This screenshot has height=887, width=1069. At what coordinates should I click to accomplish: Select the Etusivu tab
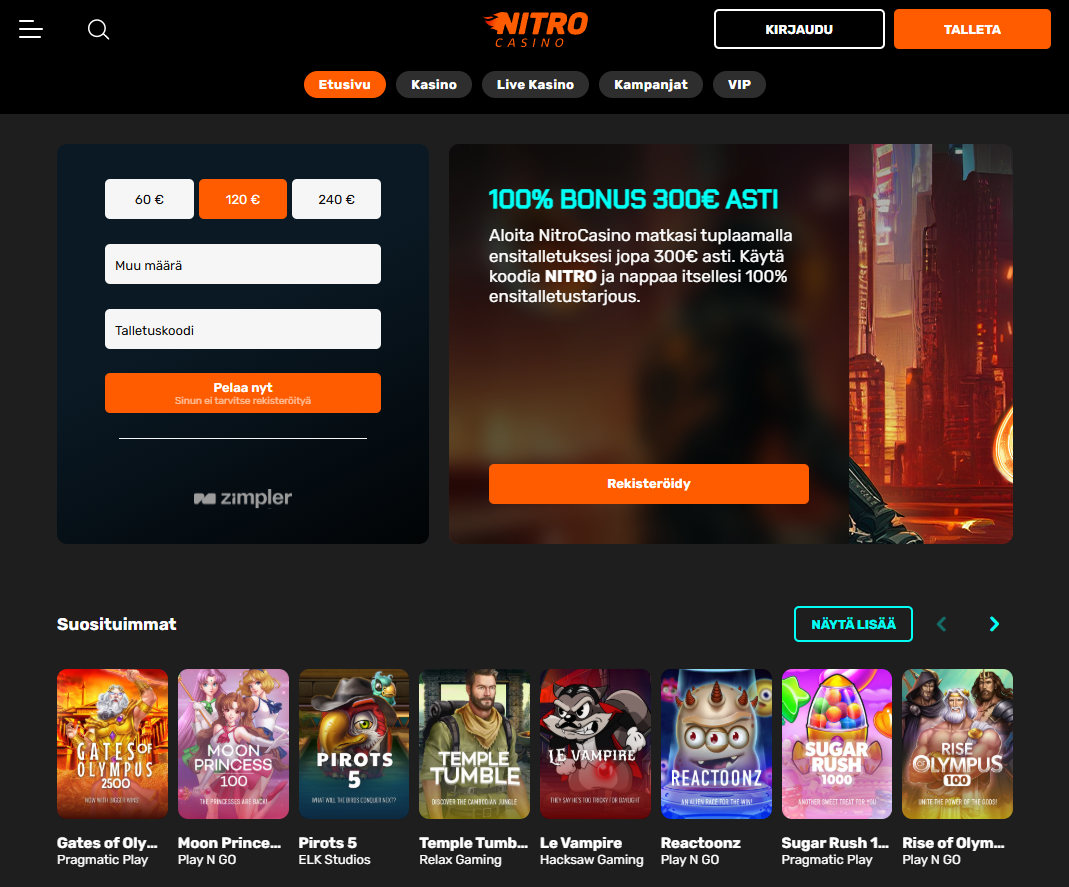pos(344,85)
